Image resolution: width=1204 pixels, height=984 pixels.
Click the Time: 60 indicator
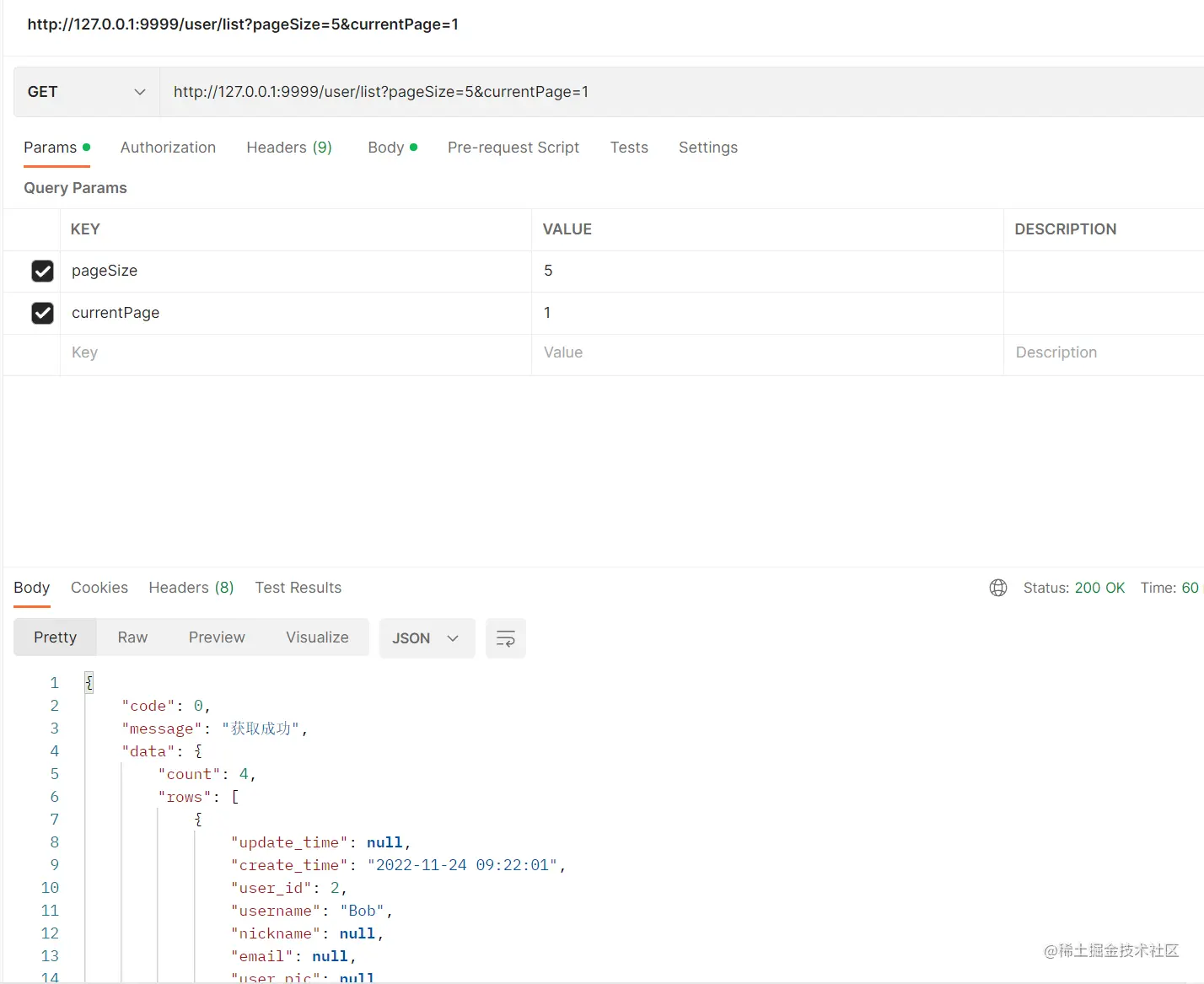(x=1169, y=588)
